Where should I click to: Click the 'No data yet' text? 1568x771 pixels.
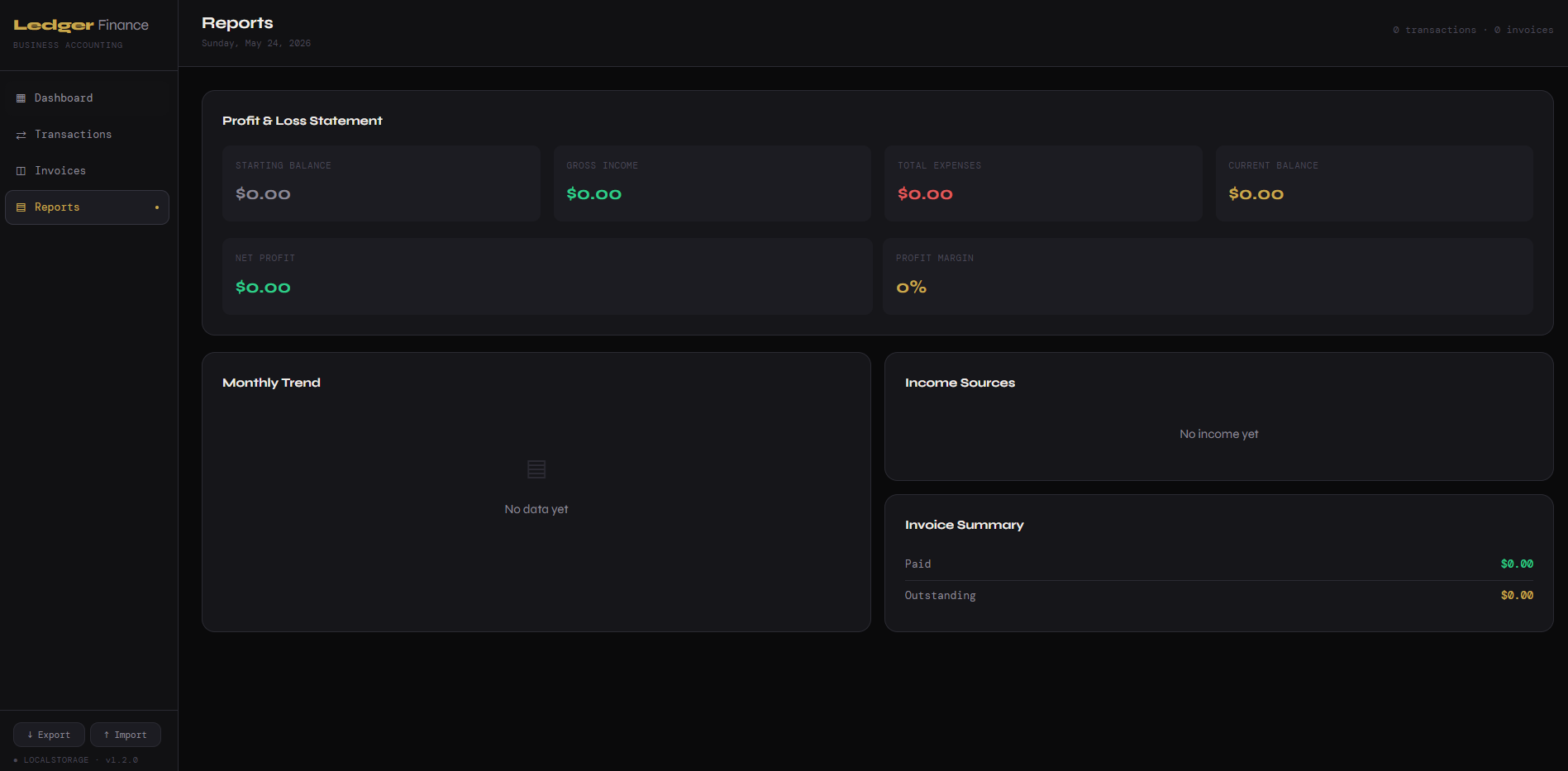536,509
